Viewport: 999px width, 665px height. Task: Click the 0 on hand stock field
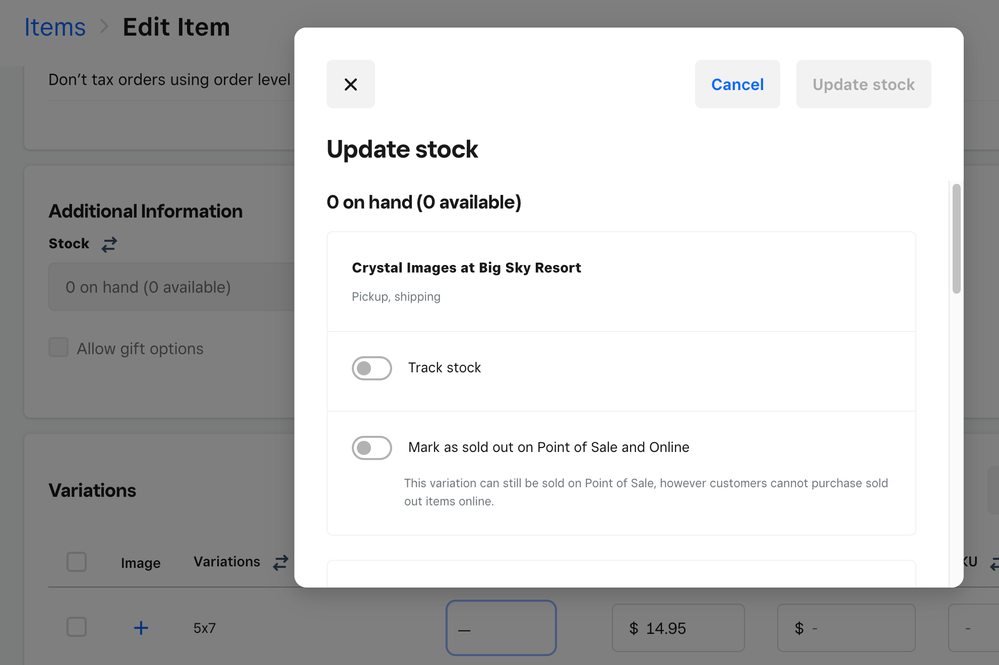point(170,287)
